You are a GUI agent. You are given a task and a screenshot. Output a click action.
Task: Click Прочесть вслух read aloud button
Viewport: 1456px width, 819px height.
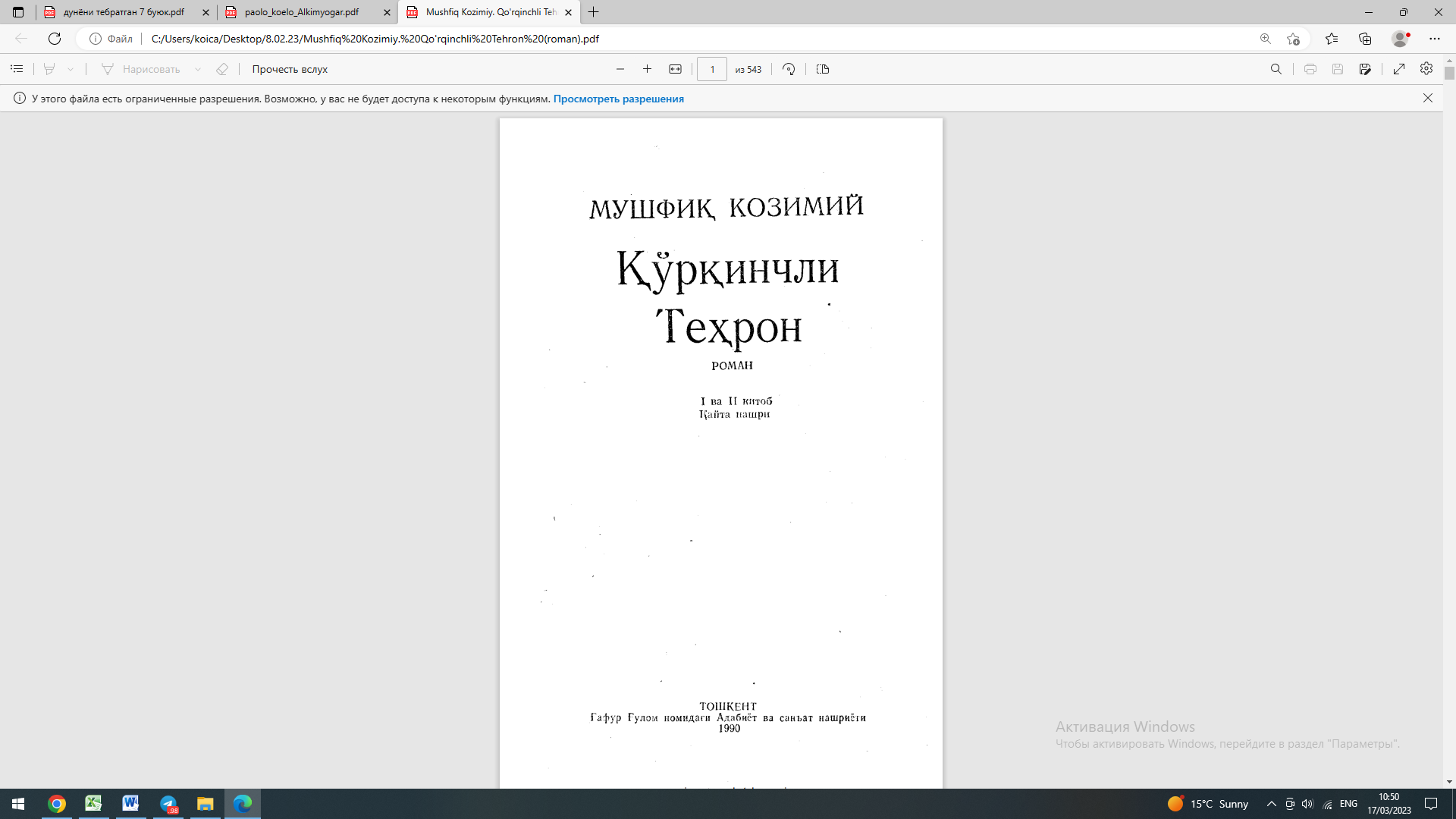(x=290, y=69)
